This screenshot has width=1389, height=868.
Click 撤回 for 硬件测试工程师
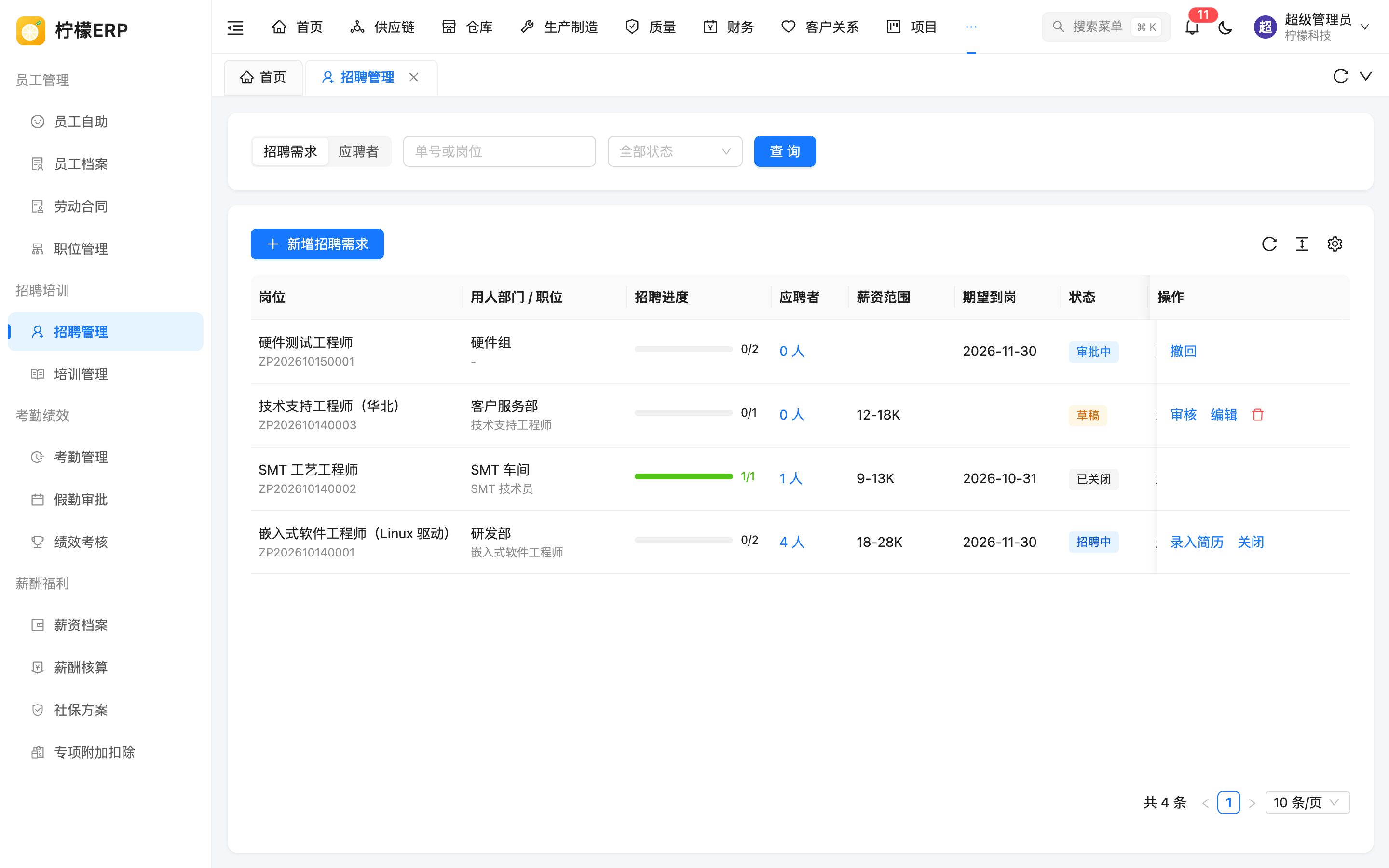coord(1183,352)
